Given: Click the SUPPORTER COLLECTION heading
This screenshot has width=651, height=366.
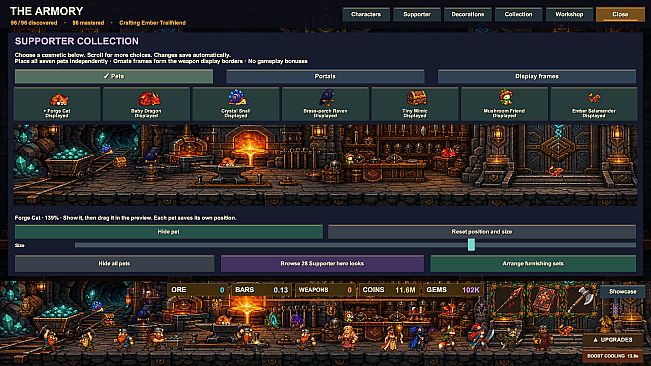Looking at the screenshot, I should 77,41.
